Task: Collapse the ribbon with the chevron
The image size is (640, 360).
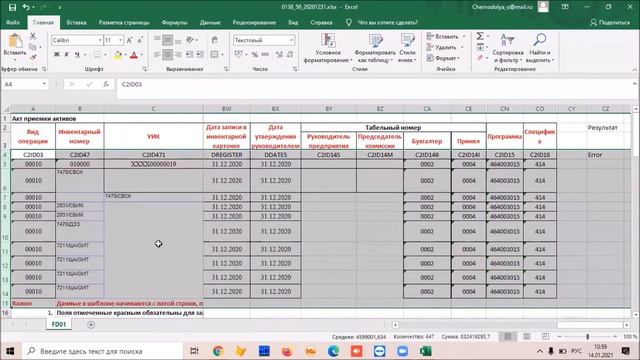Action: tap(635, 69)
